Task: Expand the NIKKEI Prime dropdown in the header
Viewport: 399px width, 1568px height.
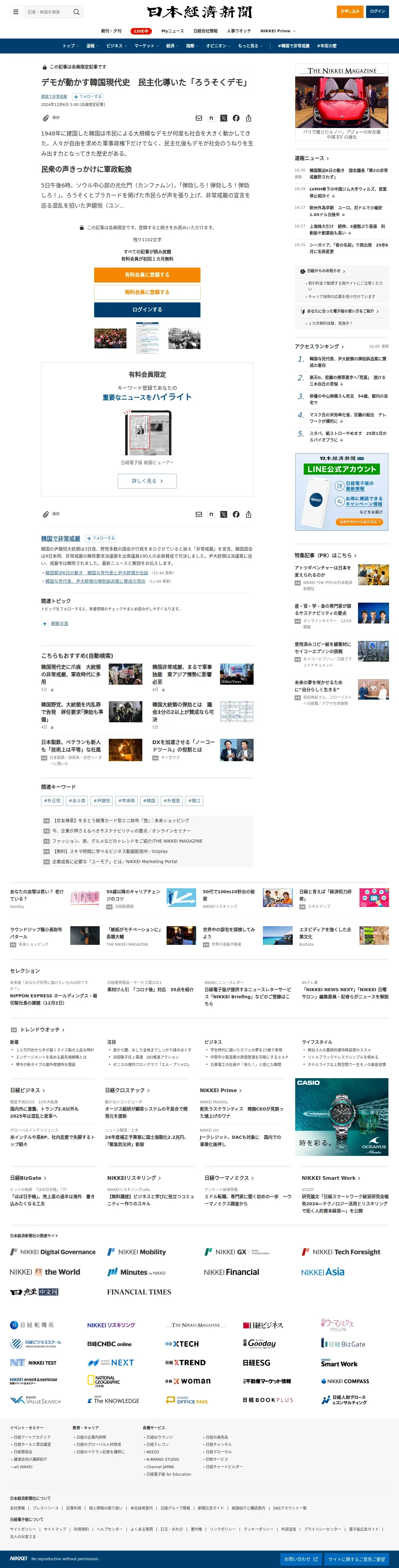Action: [x=278, y=30]
